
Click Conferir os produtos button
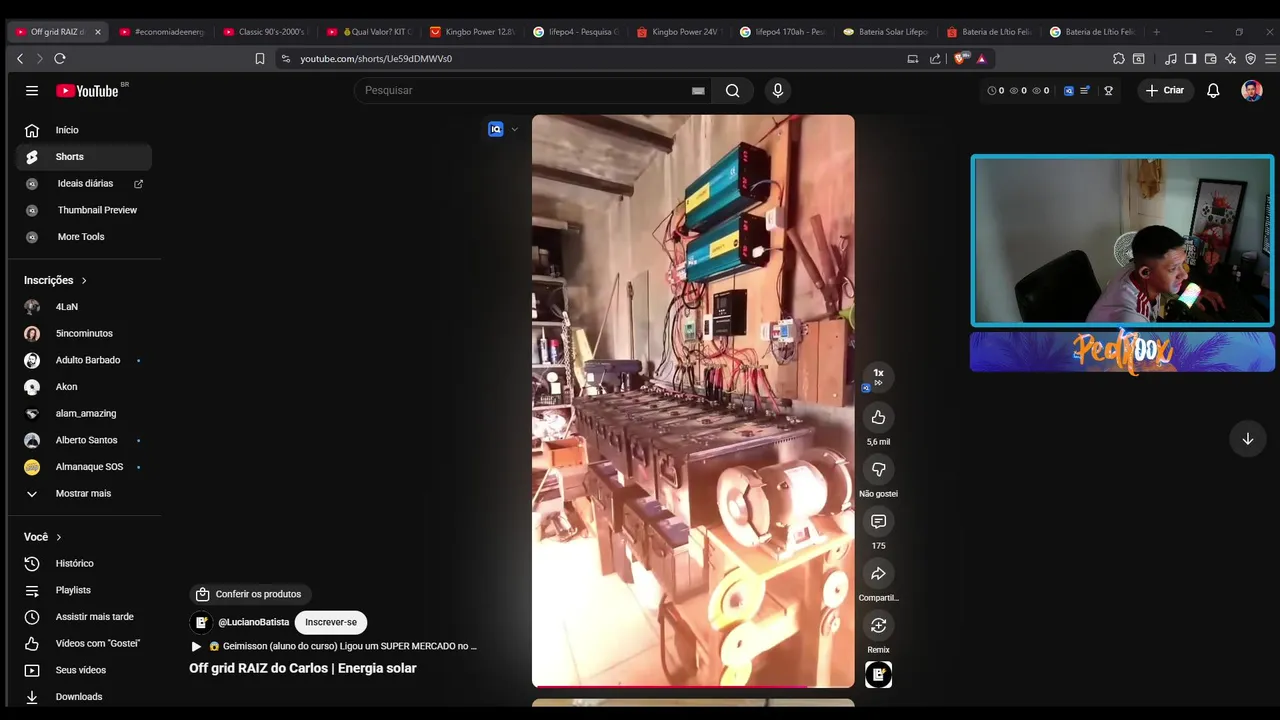click(249, 594)
